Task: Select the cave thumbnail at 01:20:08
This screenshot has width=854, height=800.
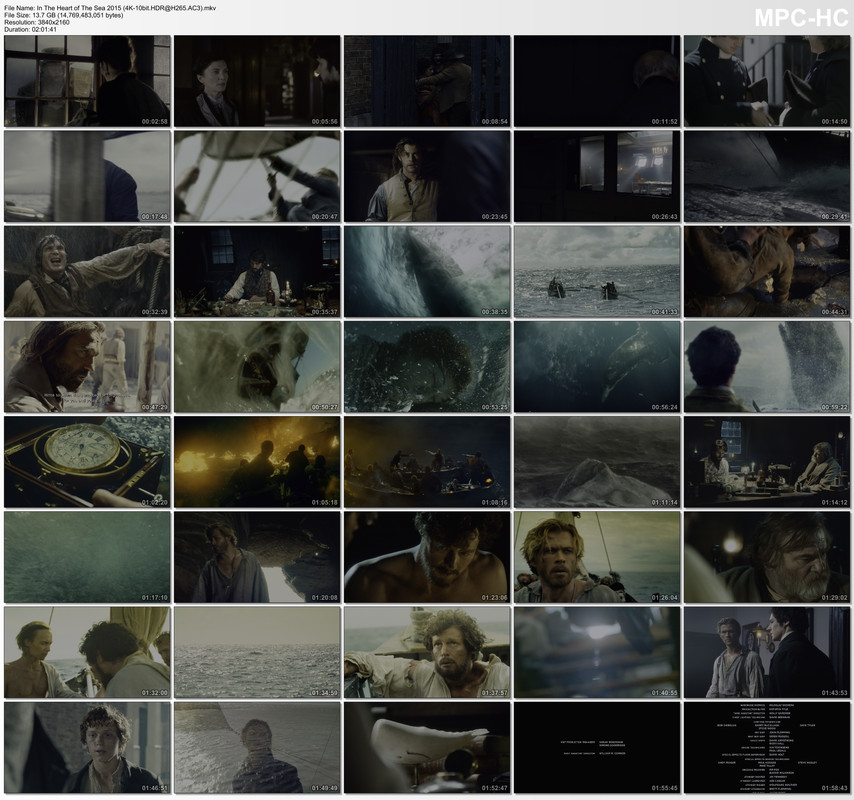Action: [257, 557]
